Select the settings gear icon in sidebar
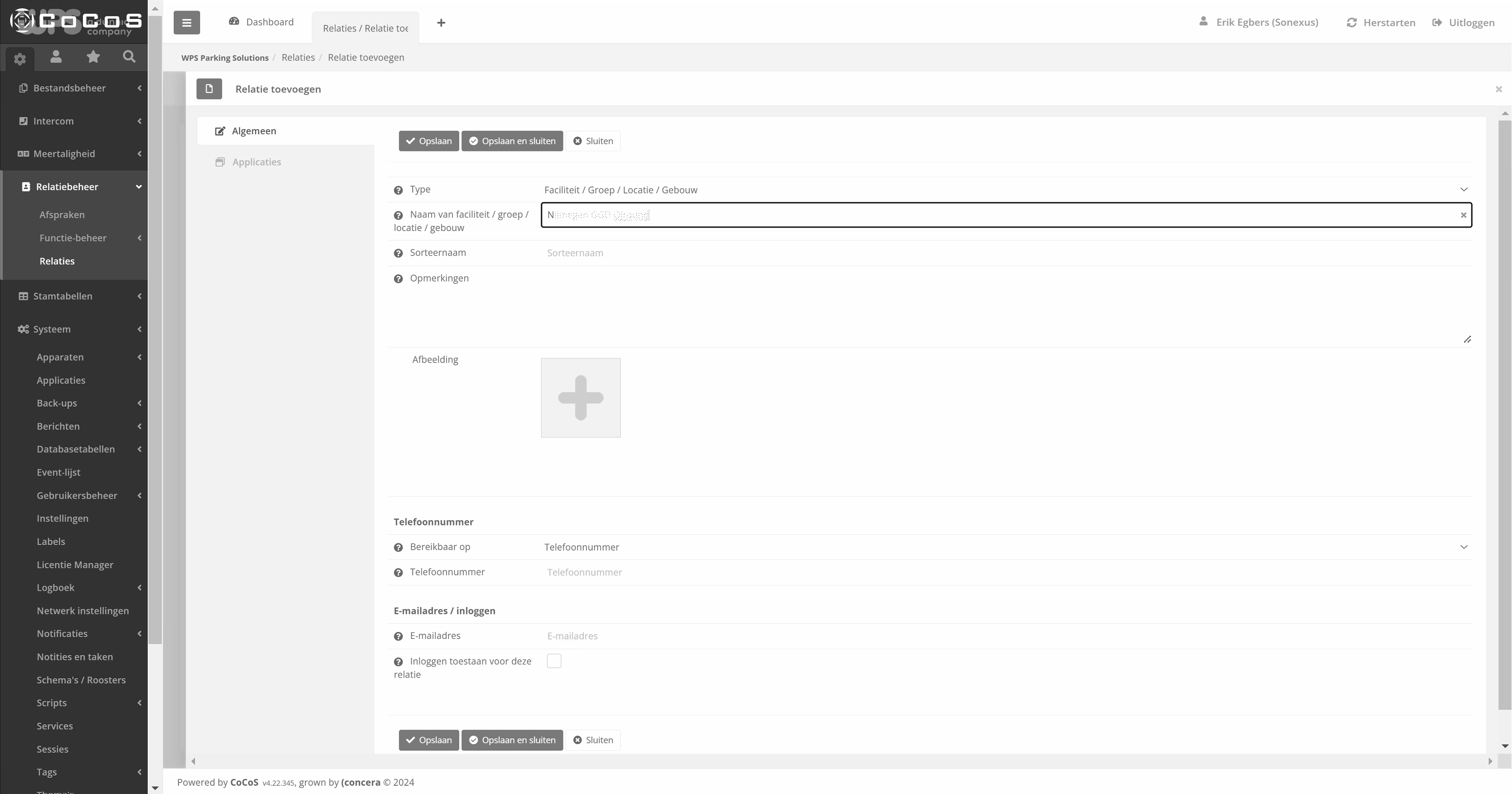The image size is (1512, 794). pyautogui.click(x=20, y=59)
